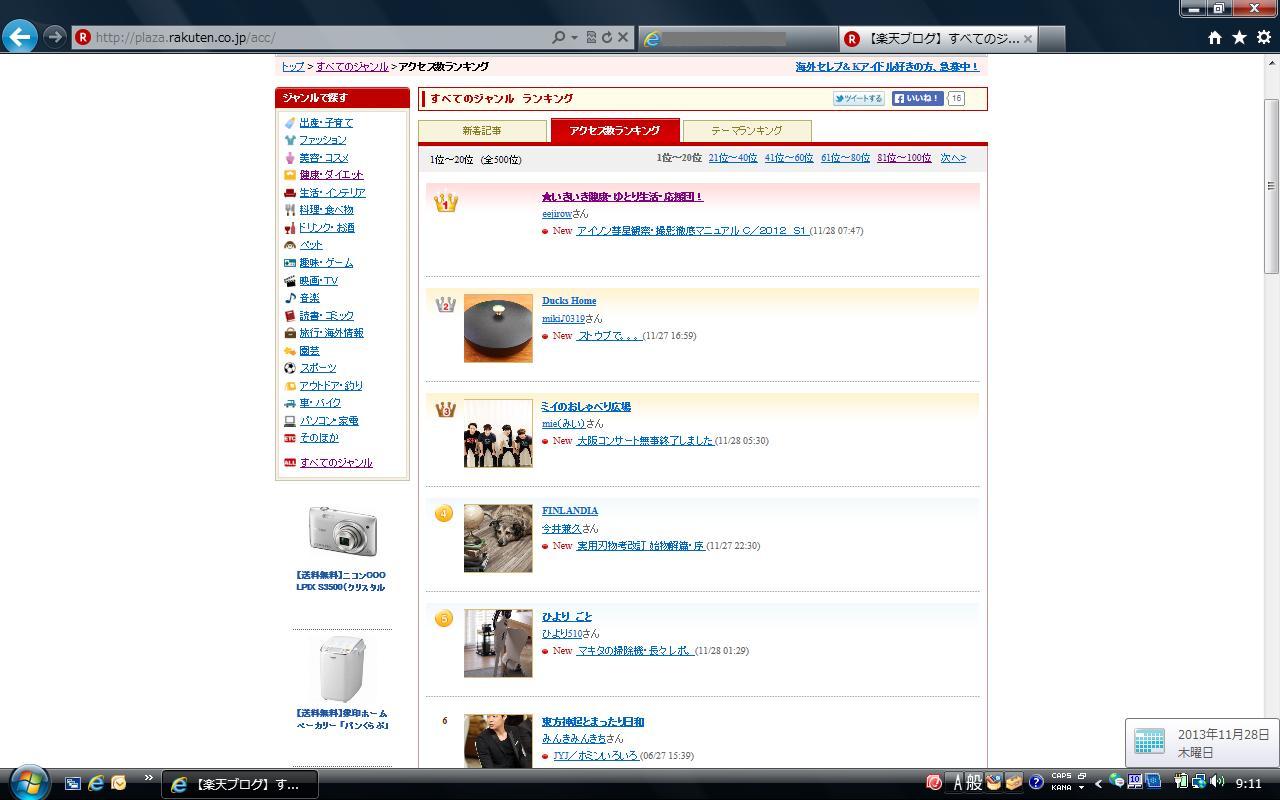Click the Refresh icon in address bar
This screenshot has width=1280, height=800.
click(606, 37)
